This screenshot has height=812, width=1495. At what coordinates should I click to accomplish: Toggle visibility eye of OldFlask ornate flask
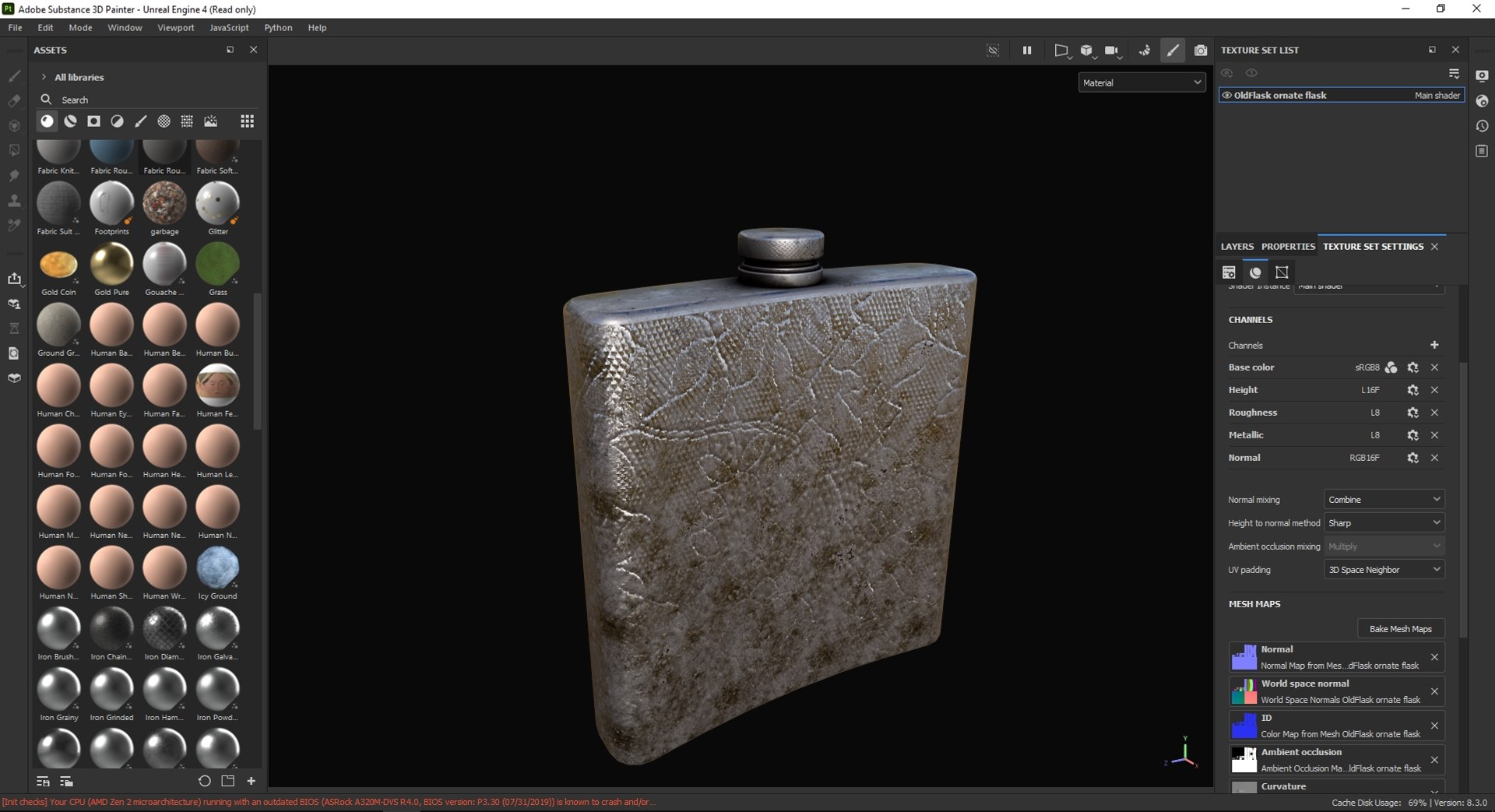1226,95
